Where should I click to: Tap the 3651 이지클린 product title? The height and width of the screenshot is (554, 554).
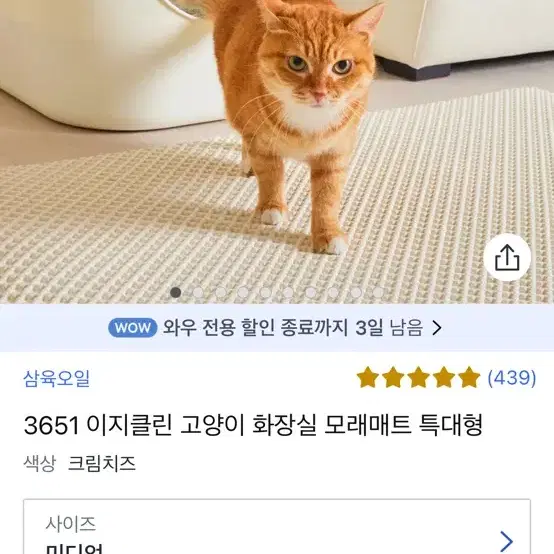pyautogui.click(x=253, y=424)
